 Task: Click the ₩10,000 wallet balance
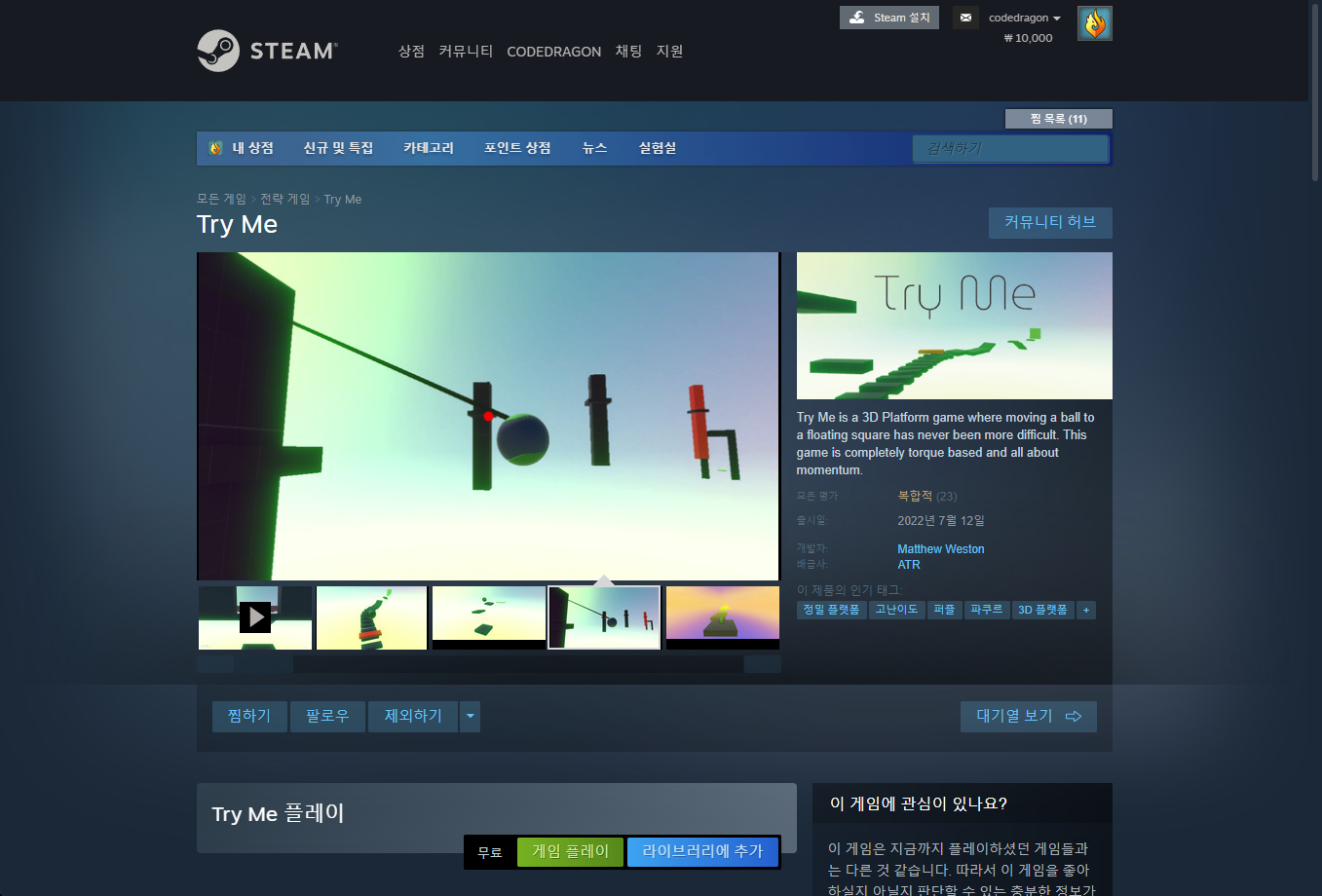1029,38
